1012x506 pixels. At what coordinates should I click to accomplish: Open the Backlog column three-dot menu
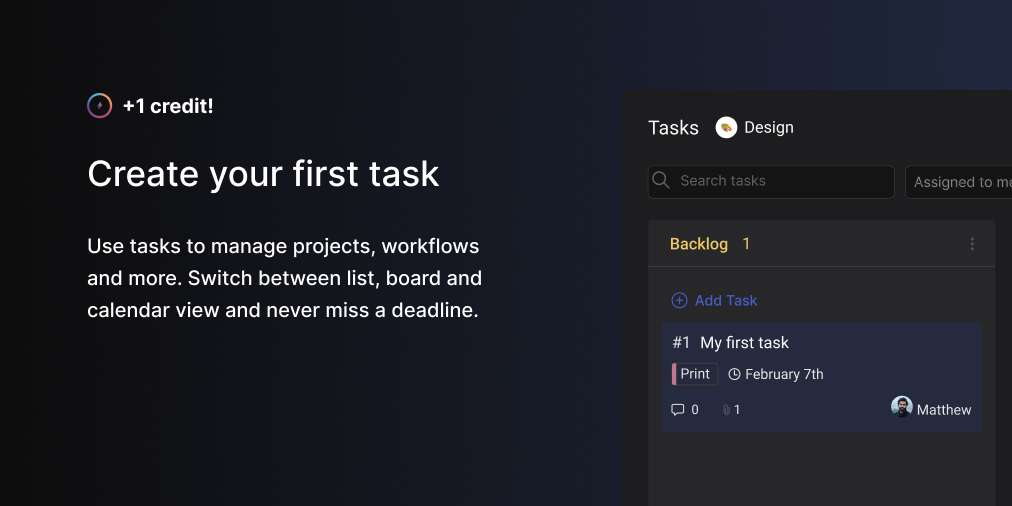pyautogui.click(x=972, y=244)
